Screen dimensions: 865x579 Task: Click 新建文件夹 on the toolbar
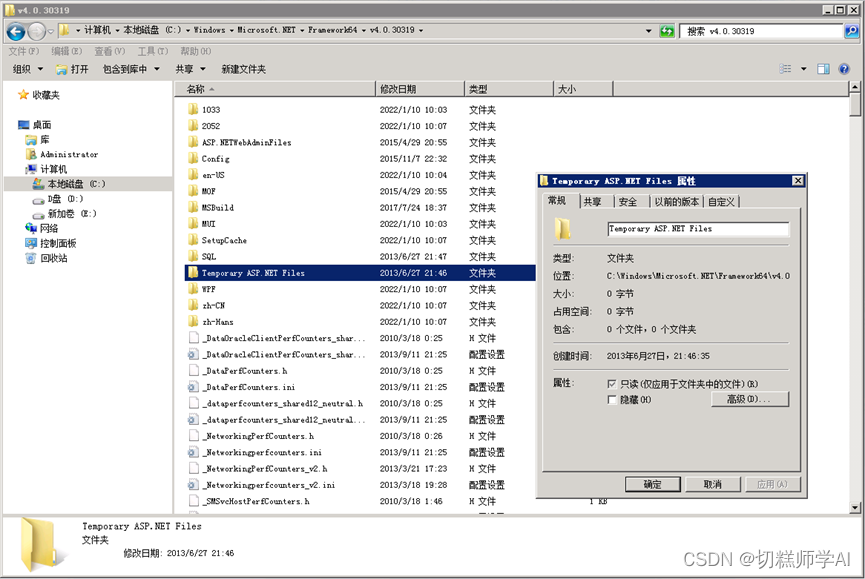(243, 69)
